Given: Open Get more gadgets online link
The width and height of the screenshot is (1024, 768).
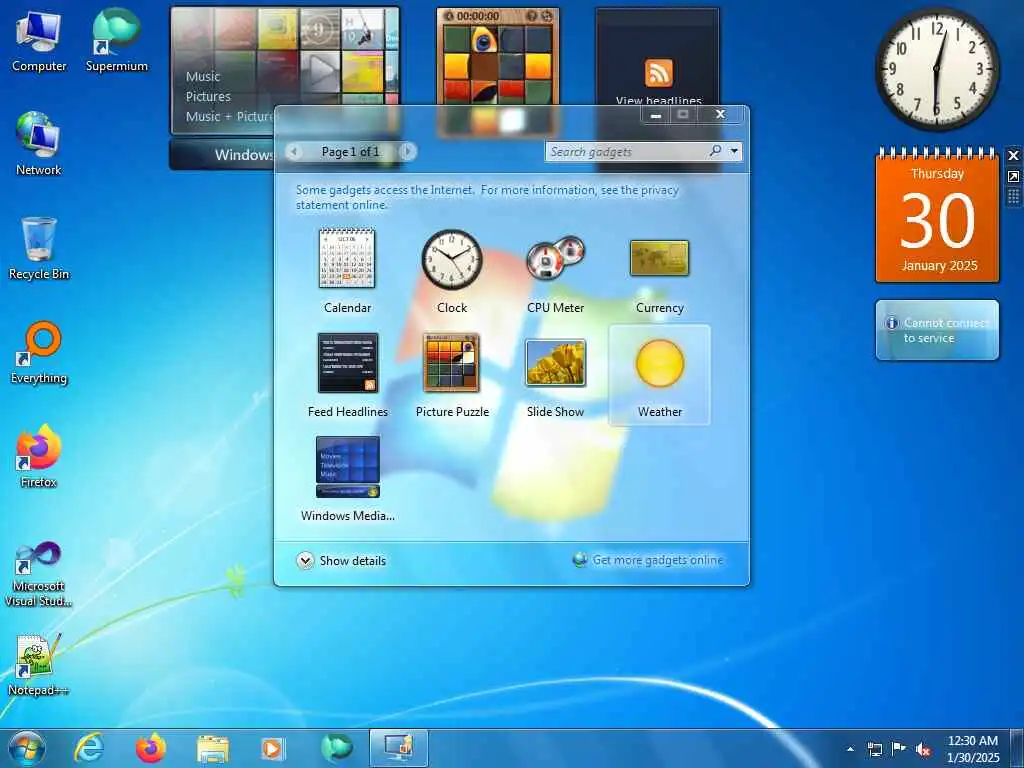Looking at the screenshot, I should click(658, 560).
